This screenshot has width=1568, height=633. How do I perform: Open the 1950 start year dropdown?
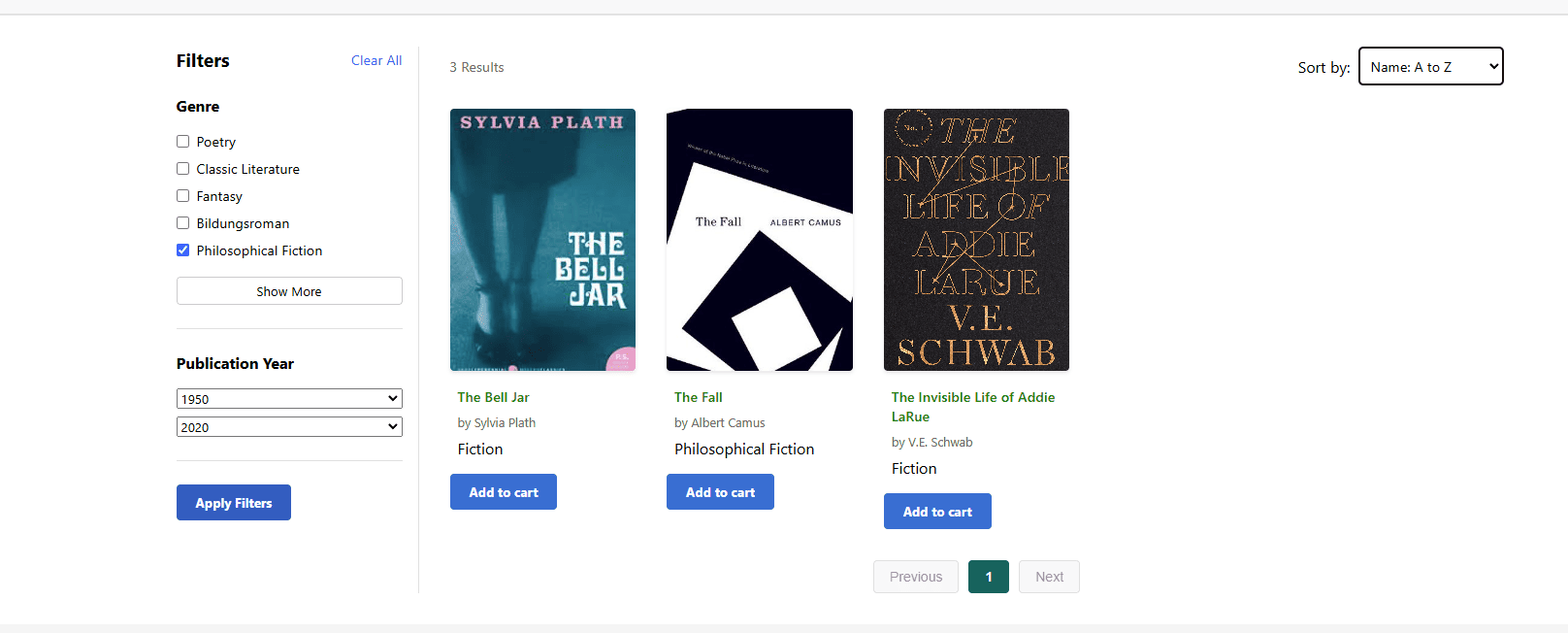289,399
